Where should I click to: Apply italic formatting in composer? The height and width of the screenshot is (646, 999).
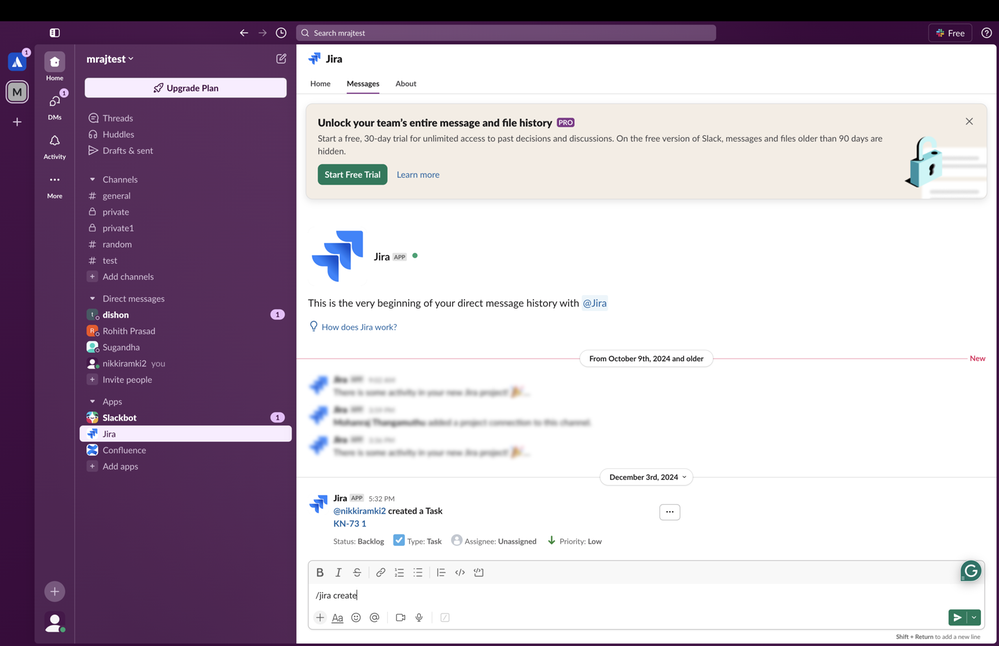click(338, 572)
